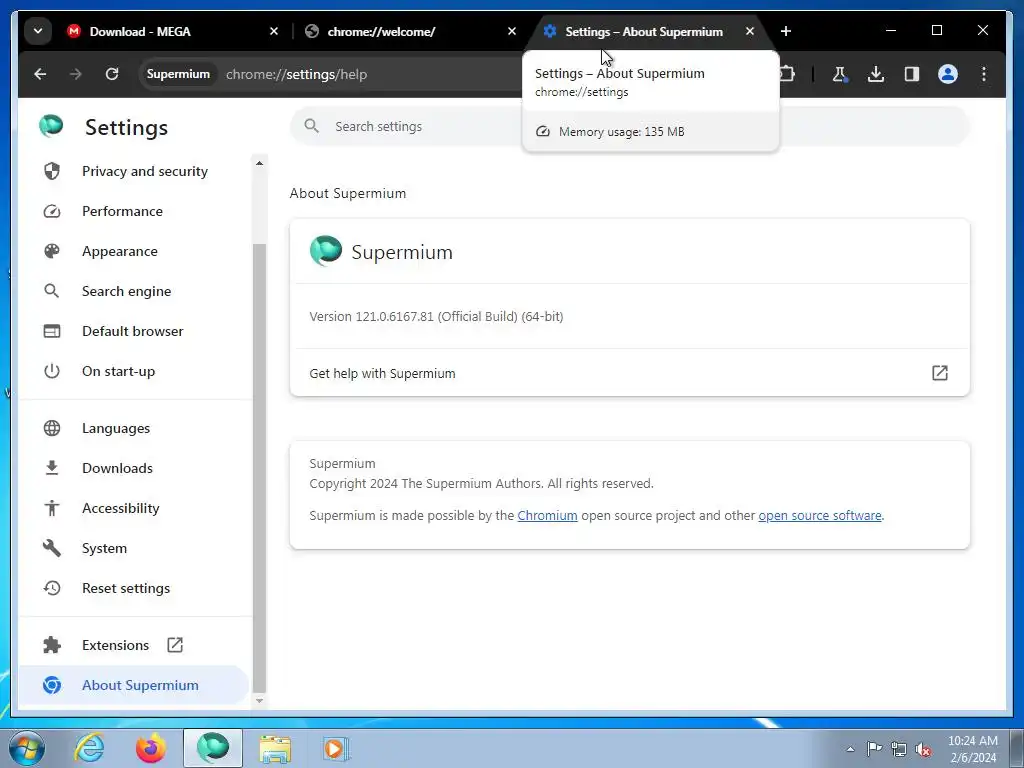This screenshot has width=1024, height=768.
Task: Launch Internet Explorer from the taskbar
Action: point(89,748)
